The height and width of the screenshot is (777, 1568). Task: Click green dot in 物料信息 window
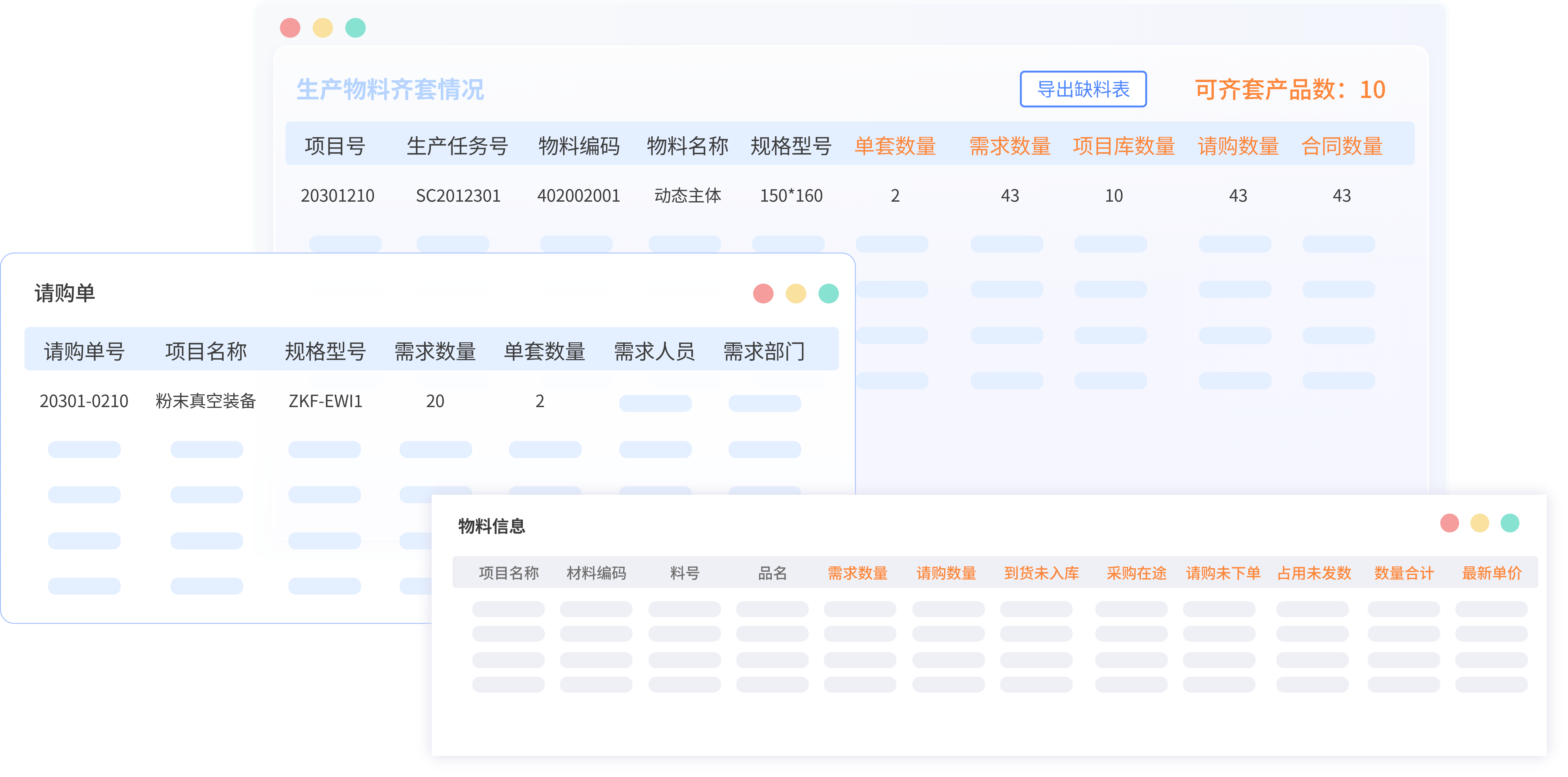[1510, 523]
